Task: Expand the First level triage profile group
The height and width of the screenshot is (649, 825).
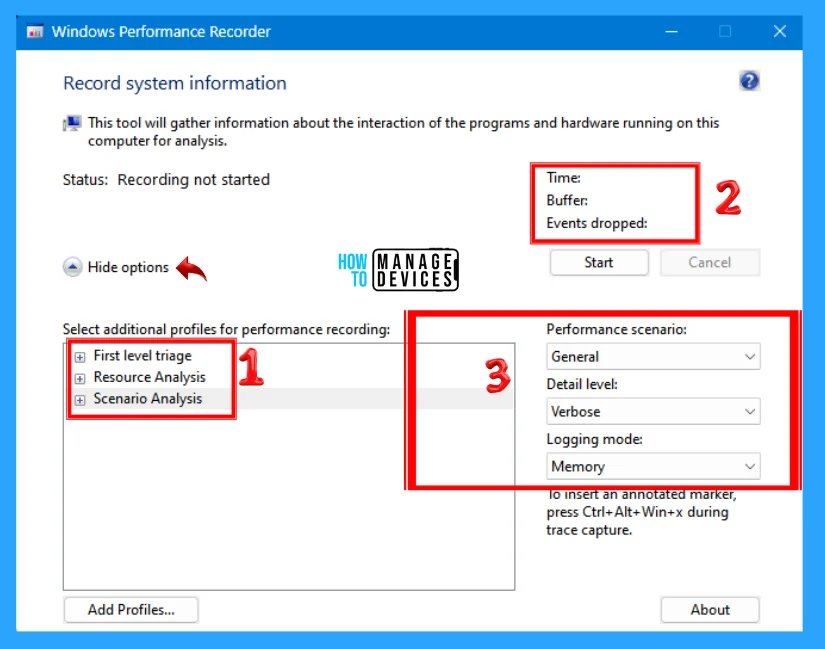Action: click(x=79, y=357)
